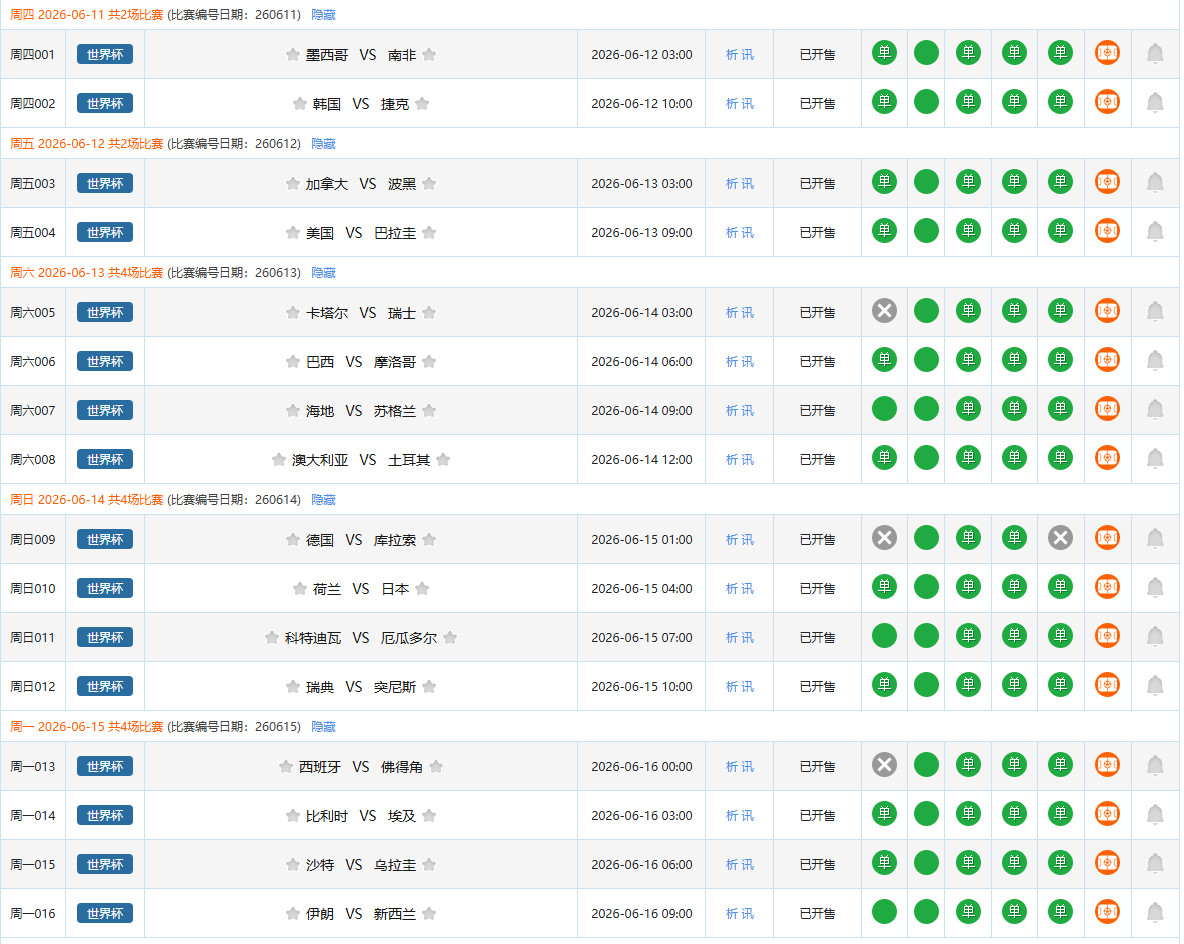Open the orange pitch icon in row 周日012
This screenshot has width=1184, height=944.
(x=1107, y=685)
